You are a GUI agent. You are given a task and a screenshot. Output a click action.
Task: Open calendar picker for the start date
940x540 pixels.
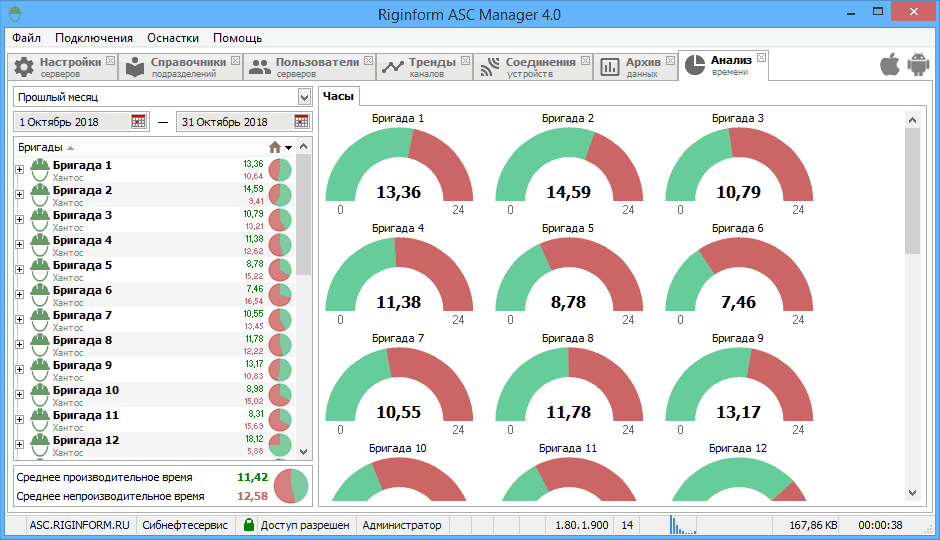click(139, 122)
